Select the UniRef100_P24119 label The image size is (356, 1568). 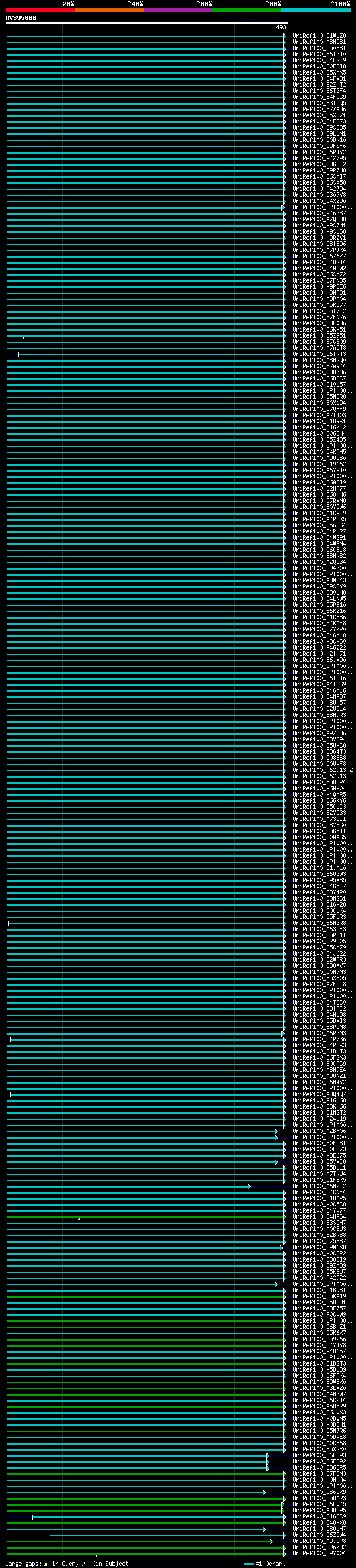(x=319, y=1119)
